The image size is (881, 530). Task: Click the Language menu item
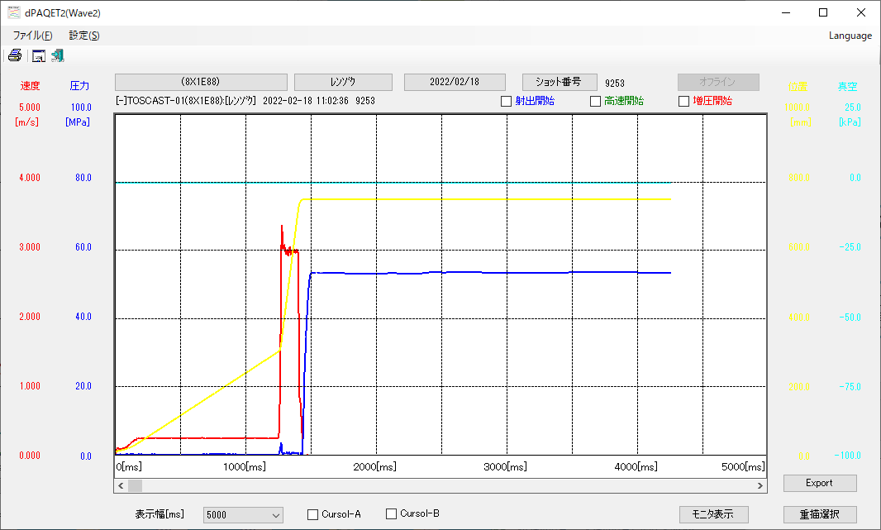(x=850, y=36)
